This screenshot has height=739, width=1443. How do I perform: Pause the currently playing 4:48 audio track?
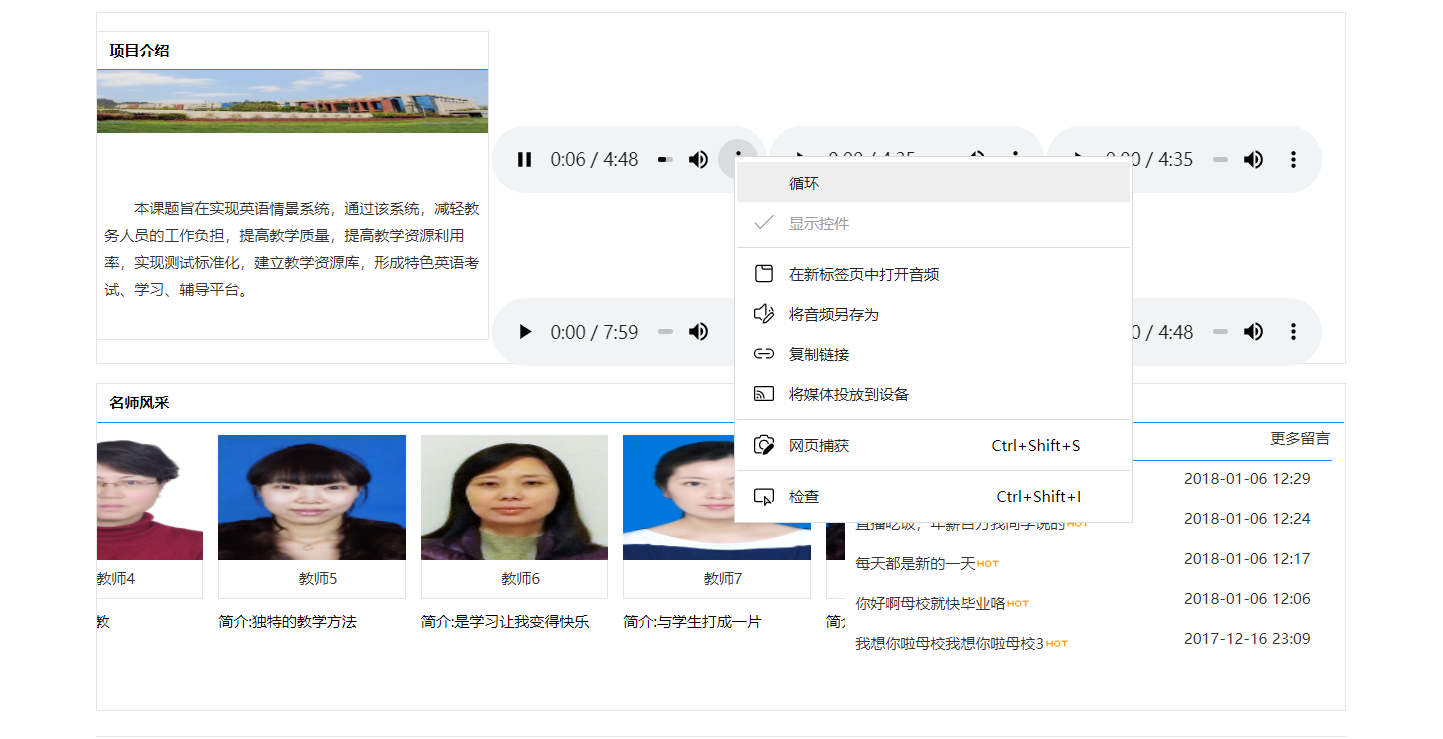(524, 159)
